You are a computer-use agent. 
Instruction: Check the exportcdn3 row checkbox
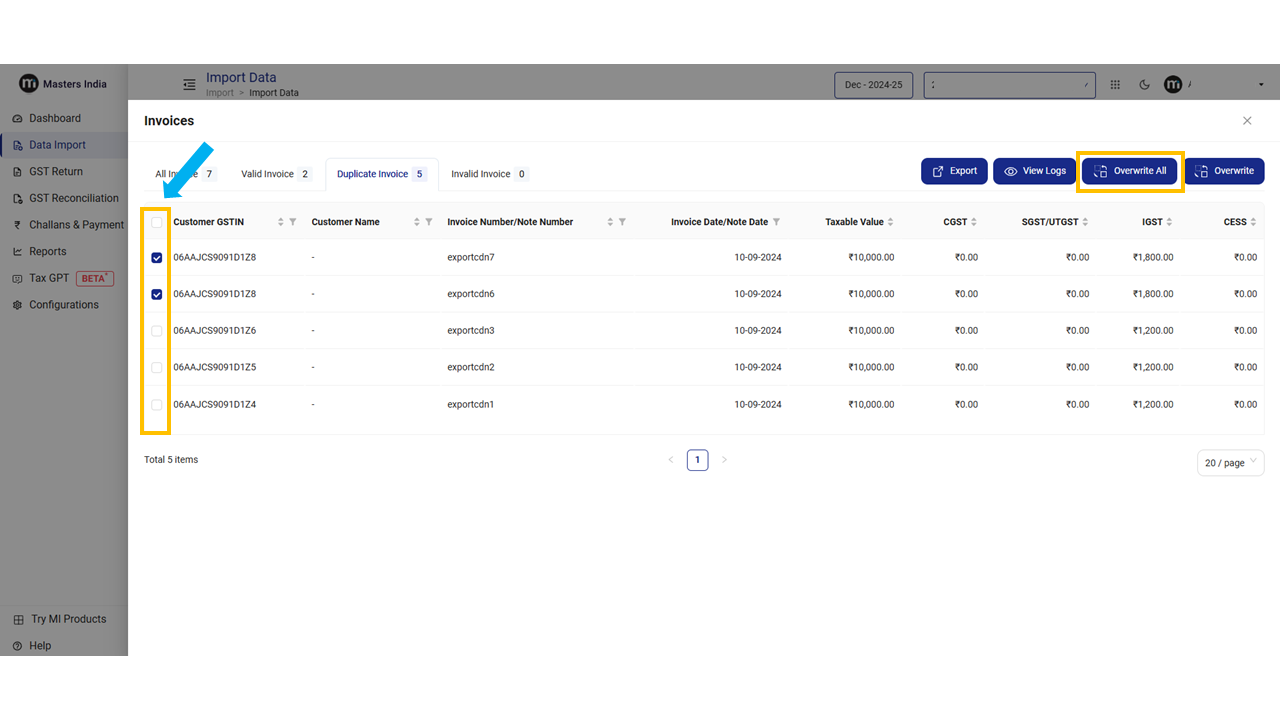[157, 331]
